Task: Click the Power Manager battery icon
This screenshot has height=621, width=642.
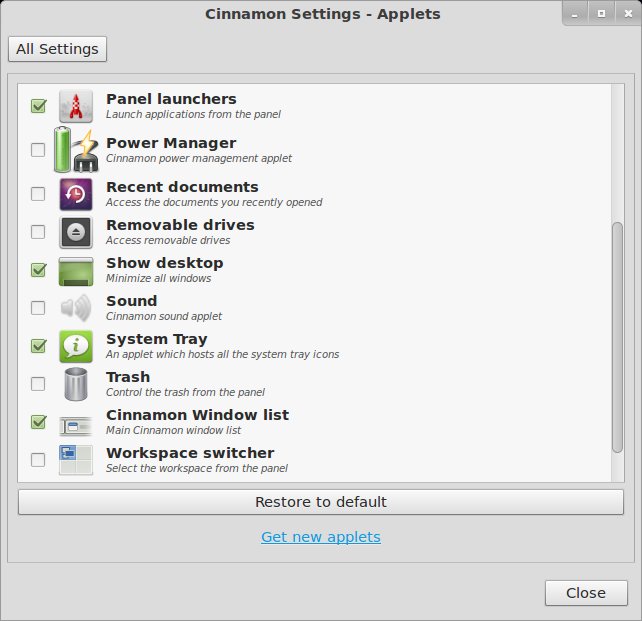Action: [x=76, y=150]
